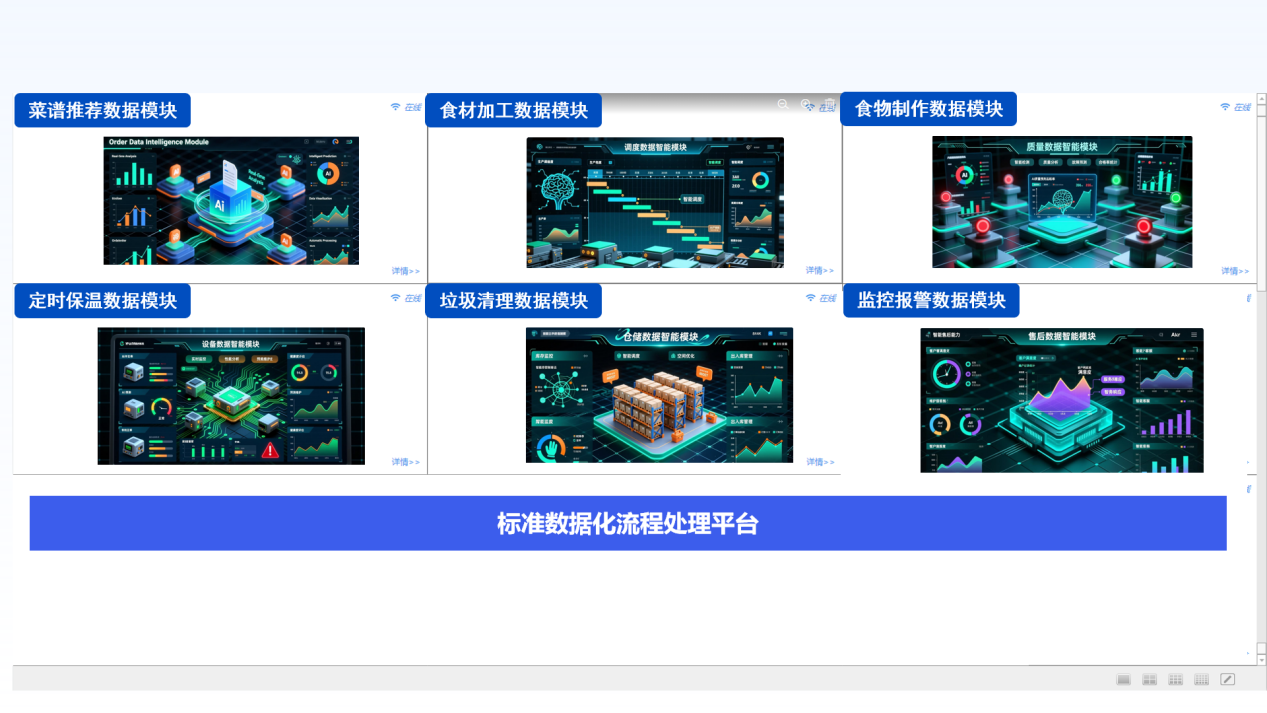The image size is (1267, 713).
Task: Open 详情>> link in 菜谱推荐数据模块 panel
Action: [x=405, y=271]
